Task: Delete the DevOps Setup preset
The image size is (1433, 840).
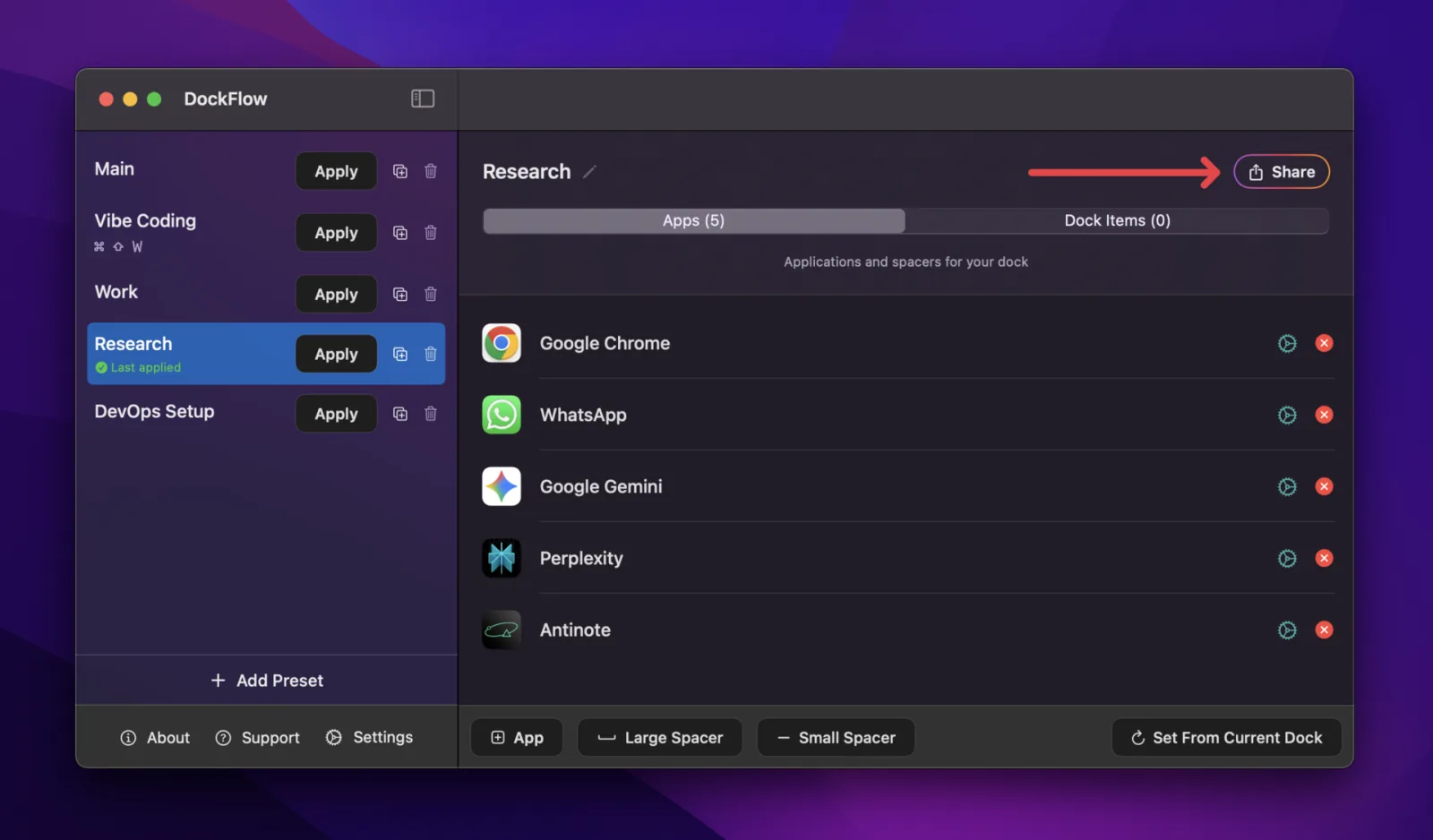Action: click(431, 414)
